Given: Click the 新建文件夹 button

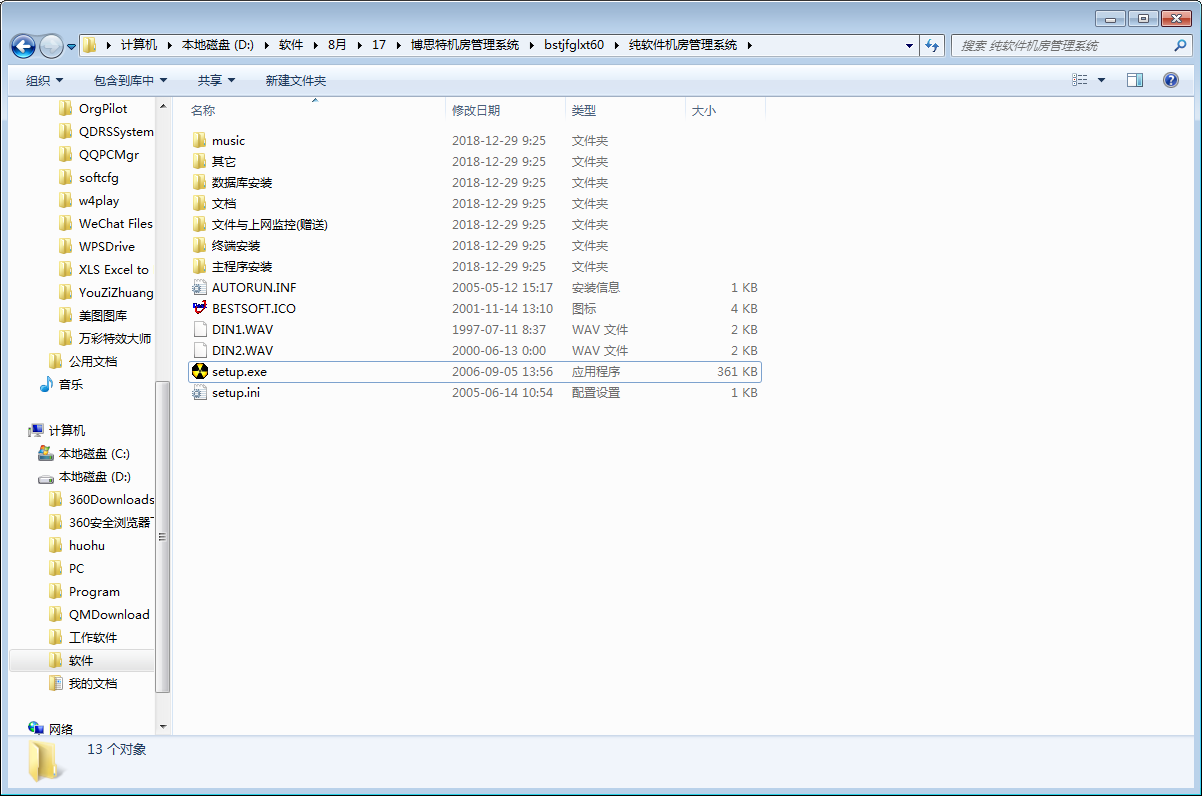Looking at the screenshot, I should pyautogui.click(x=296, y=80).
